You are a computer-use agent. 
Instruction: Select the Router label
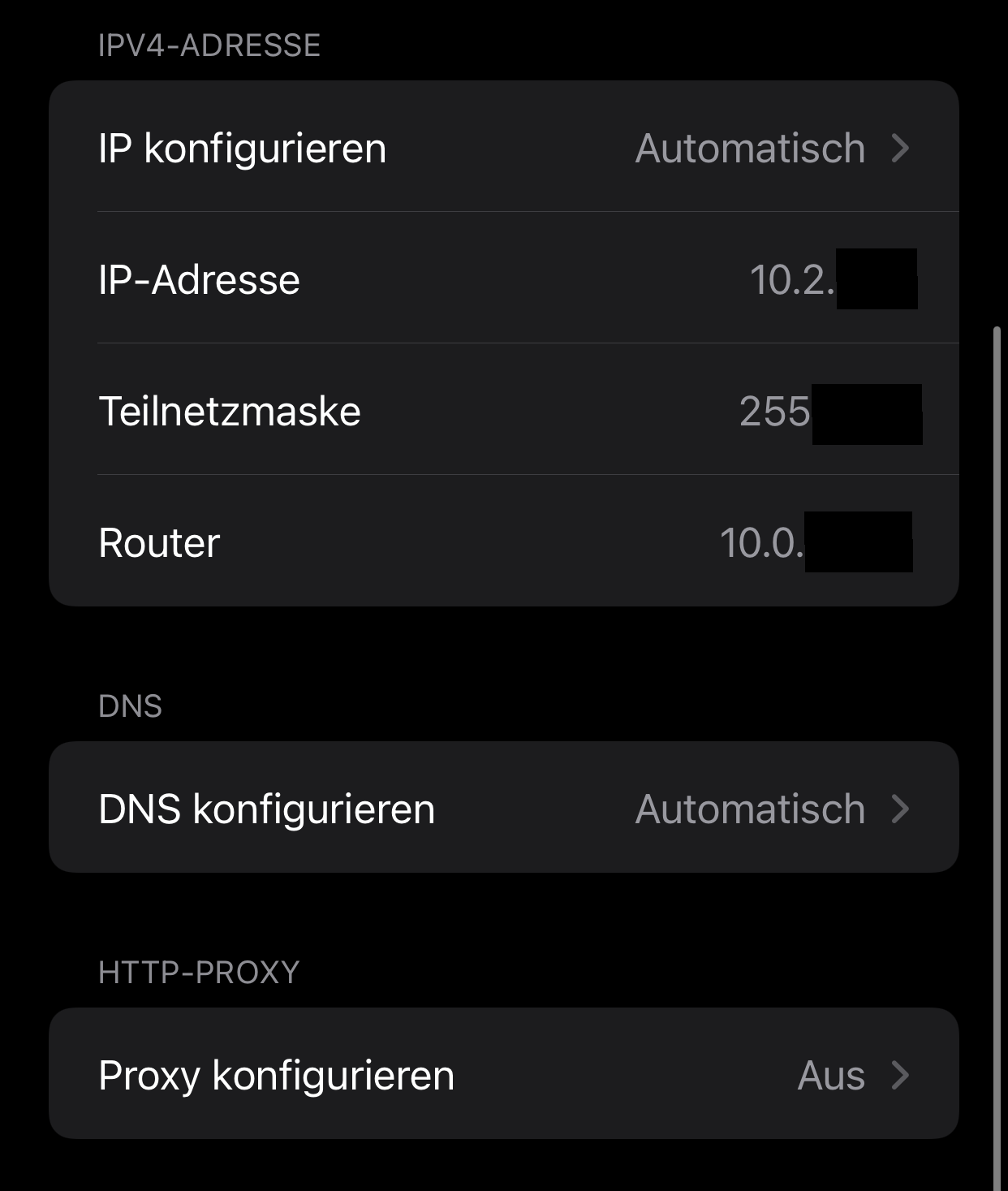pos(159,543)
